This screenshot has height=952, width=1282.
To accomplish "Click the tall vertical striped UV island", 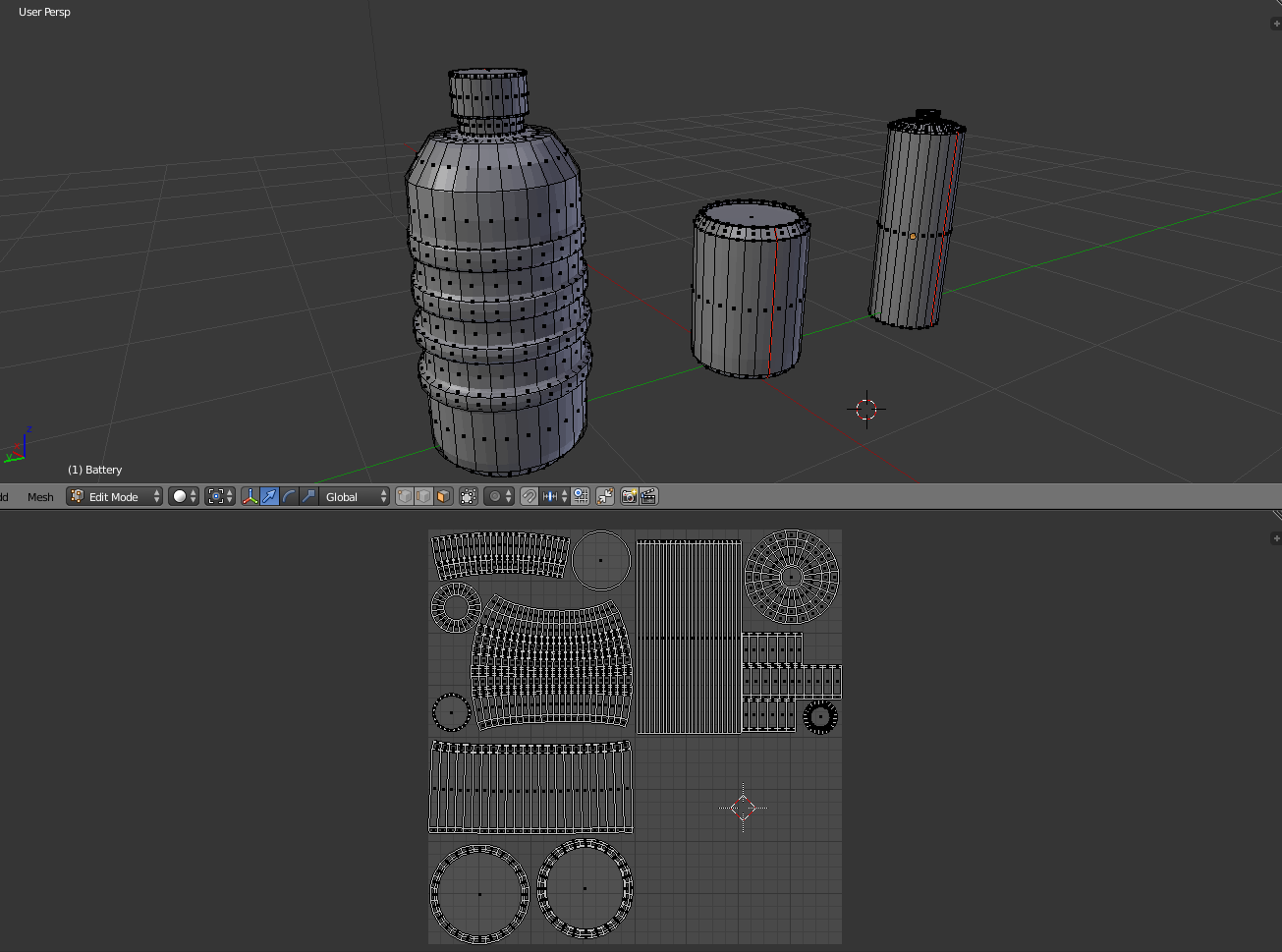I will click(689, 636).
